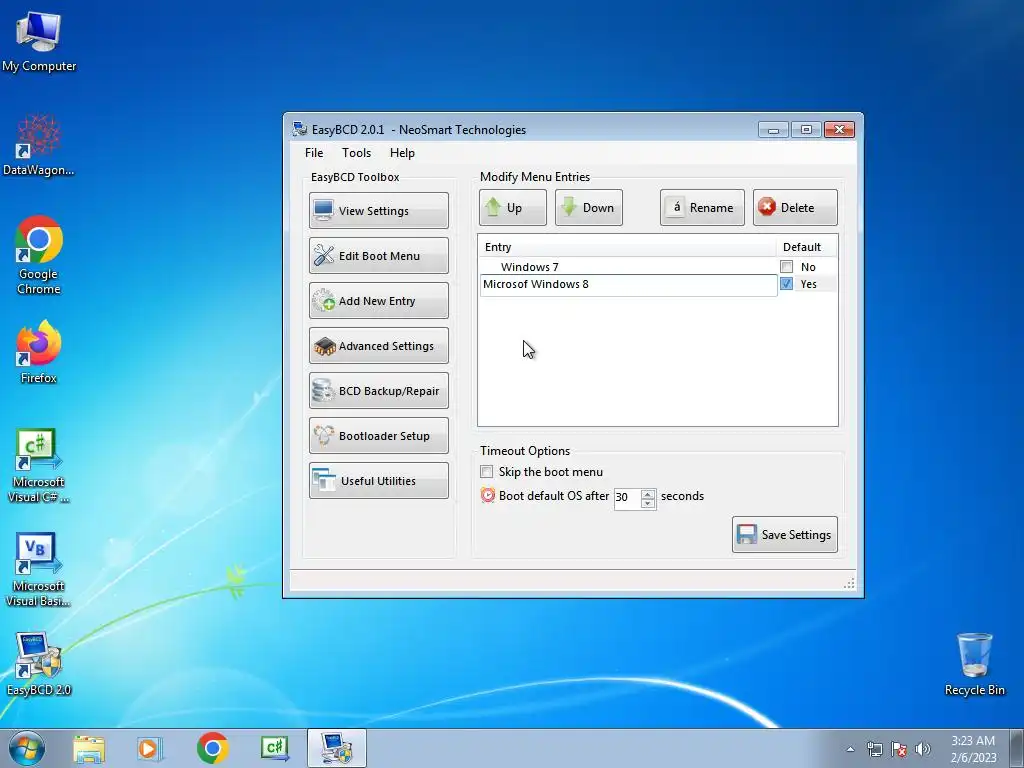Screen dimensions: 1024x768
Task: Click the taskbar clock and date
Action: tap(973, 749)
